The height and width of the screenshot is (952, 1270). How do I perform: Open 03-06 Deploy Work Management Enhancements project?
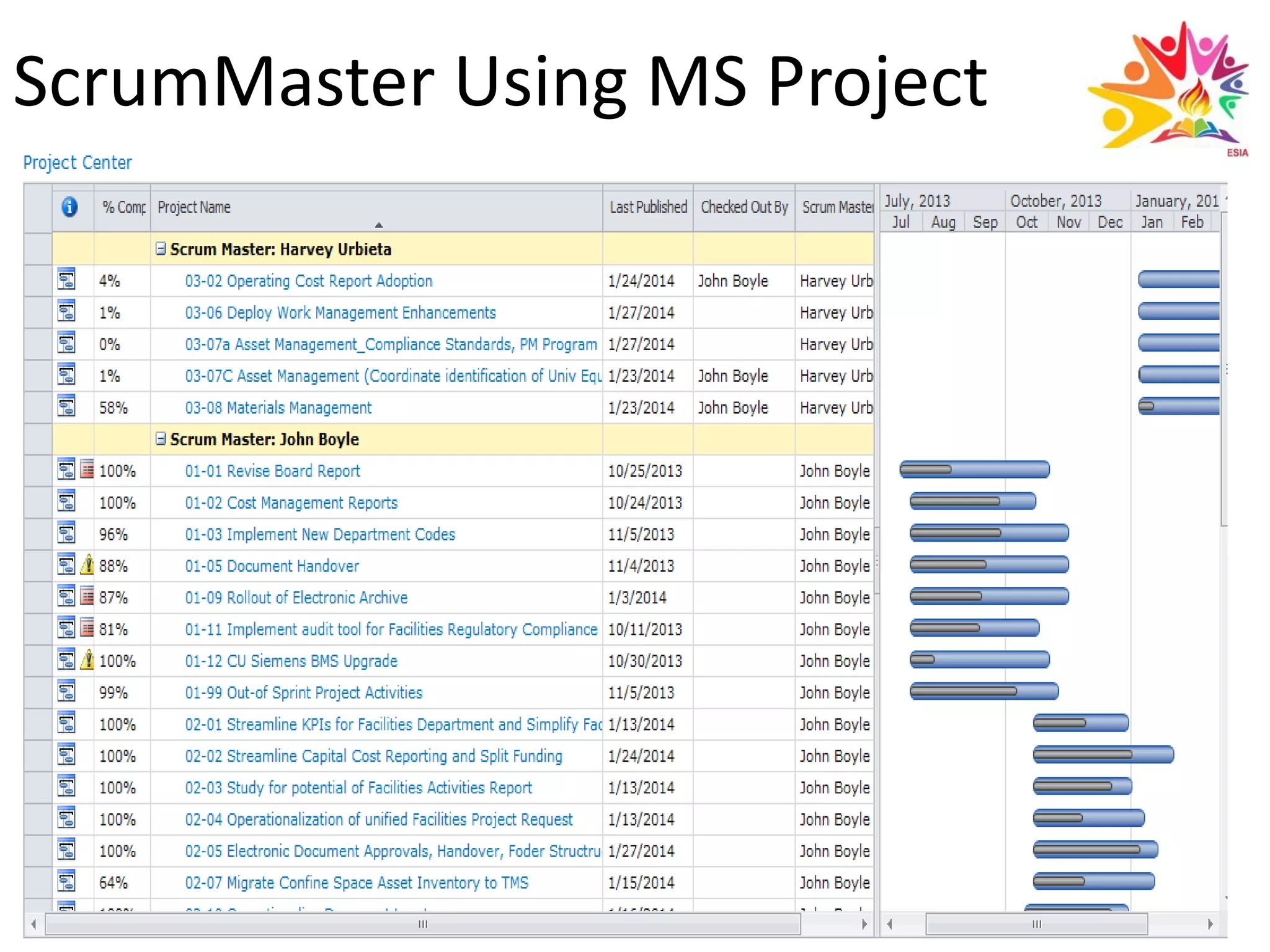(x=340, y=312)
